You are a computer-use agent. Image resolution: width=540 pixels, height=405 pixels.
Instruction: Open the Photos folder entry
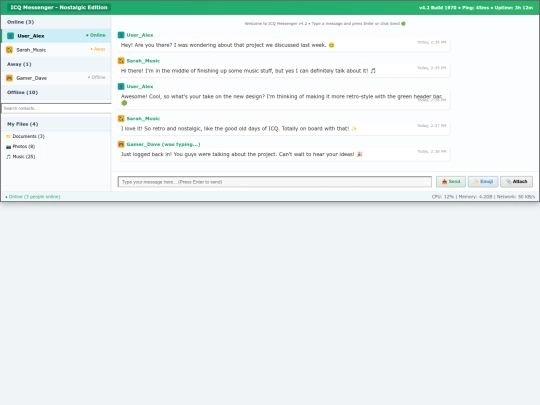[21, 147]
